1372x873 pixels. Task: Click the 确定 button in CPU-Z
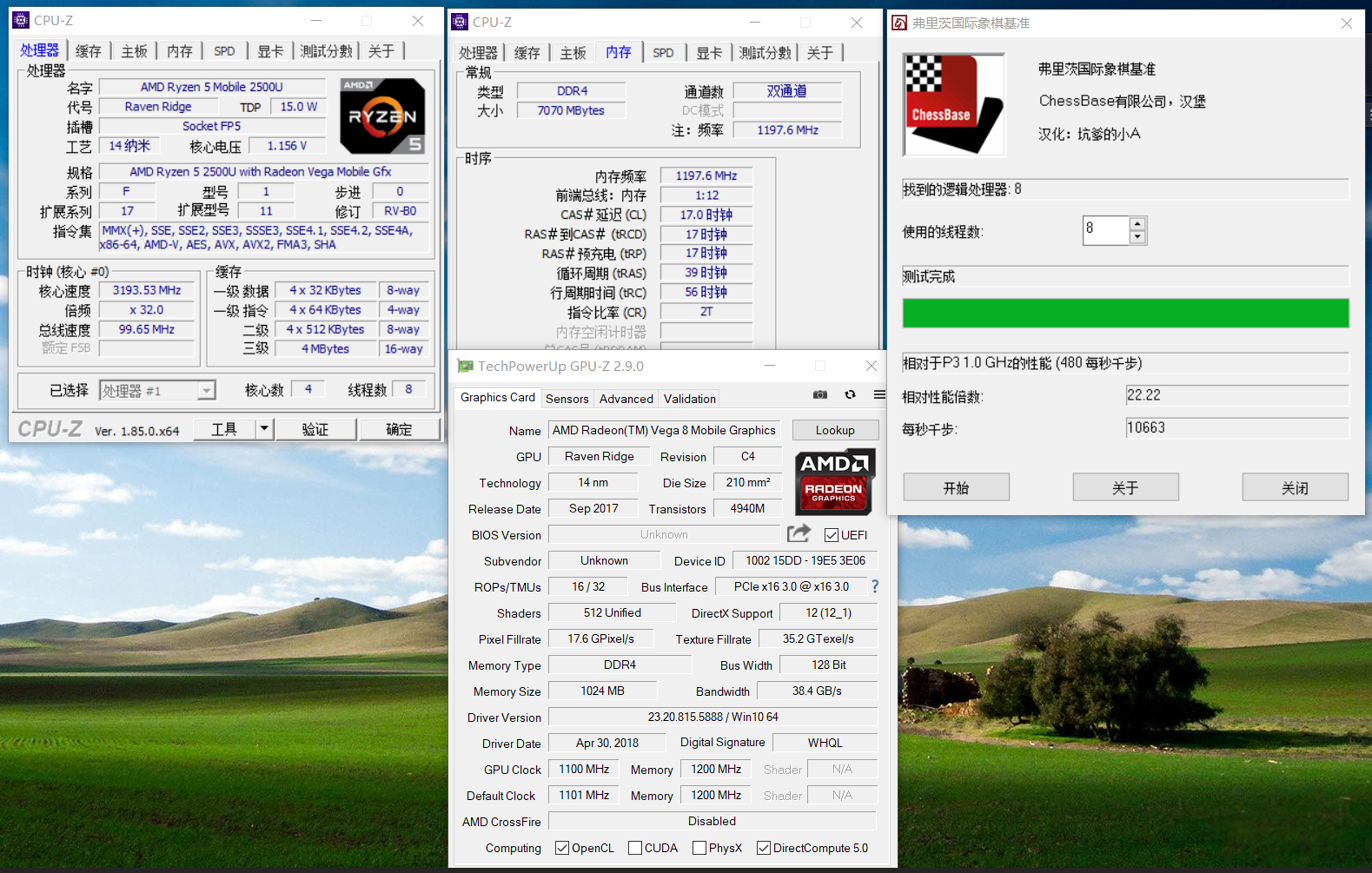point(400,429)
